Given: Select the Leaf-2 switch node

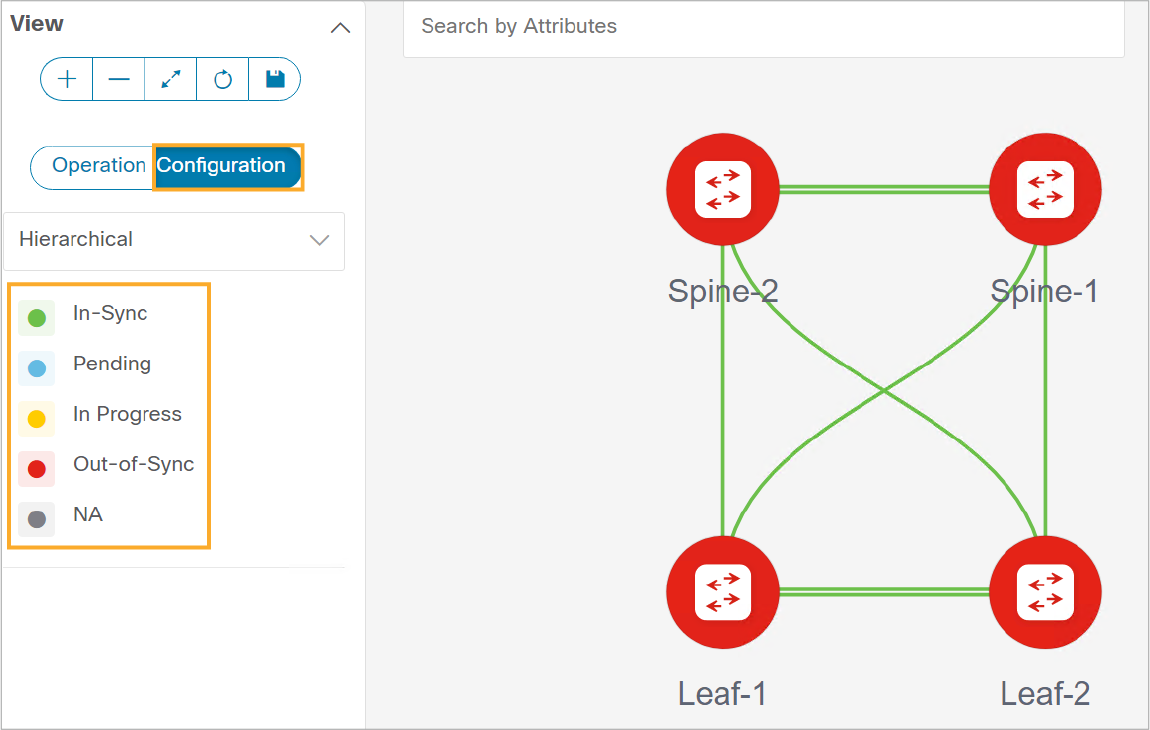Looking at the screenshot, I should click(x=1045, y=592).
